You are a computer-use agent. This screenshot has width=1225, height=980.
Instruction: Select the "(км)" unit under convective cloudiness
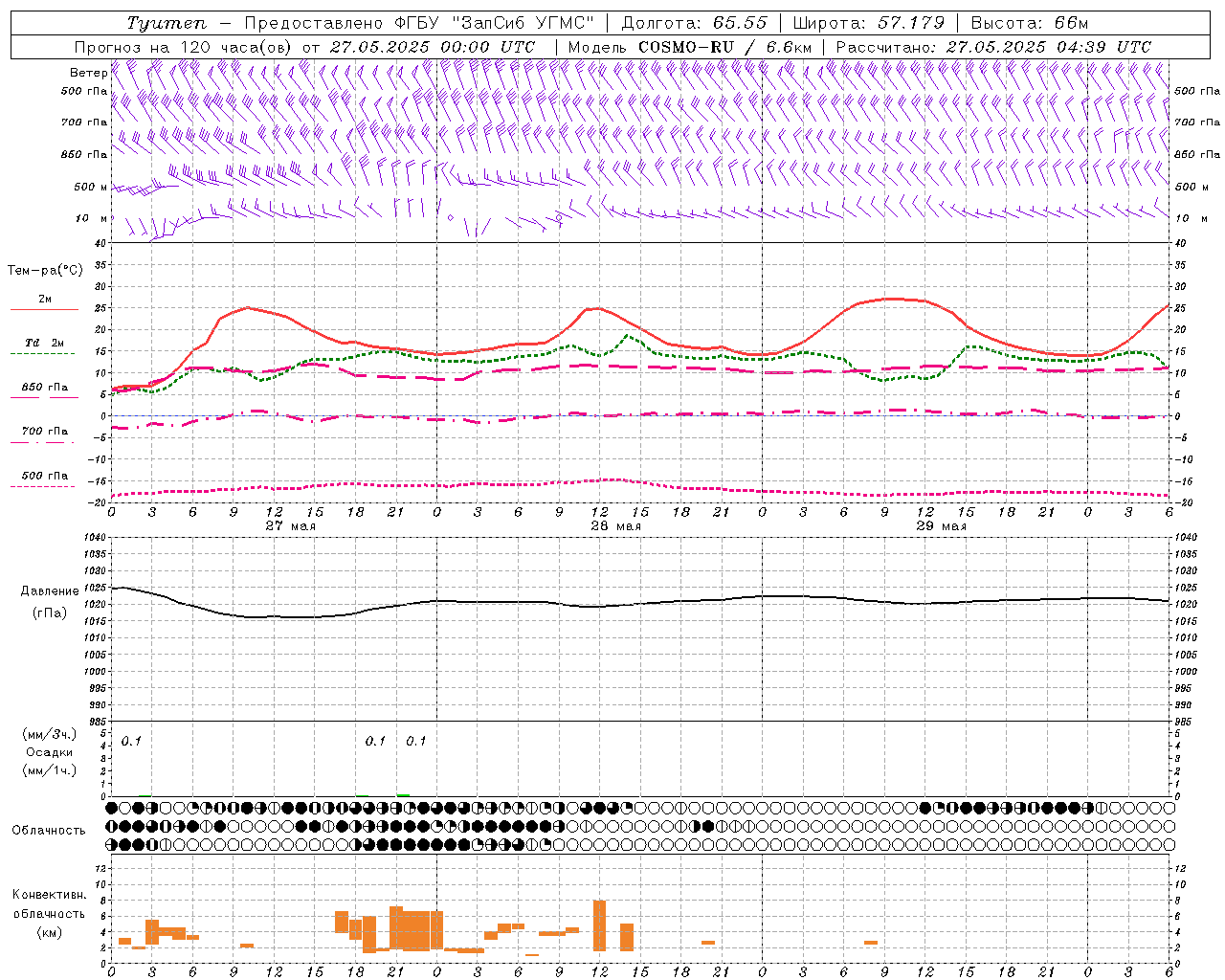click(49, 932)
